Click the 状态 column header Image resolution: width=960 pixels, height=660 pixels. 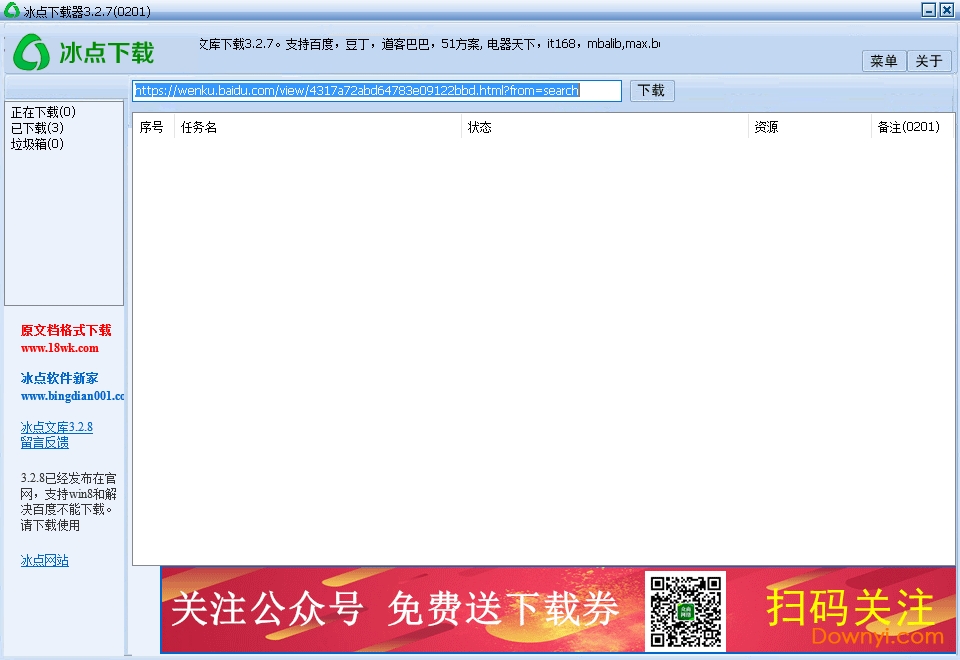480,127
